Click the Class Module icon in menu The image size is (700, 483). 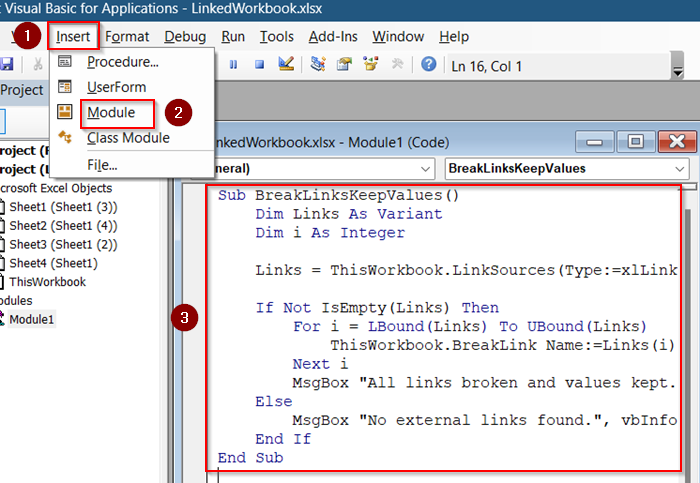tap(65, 137)
